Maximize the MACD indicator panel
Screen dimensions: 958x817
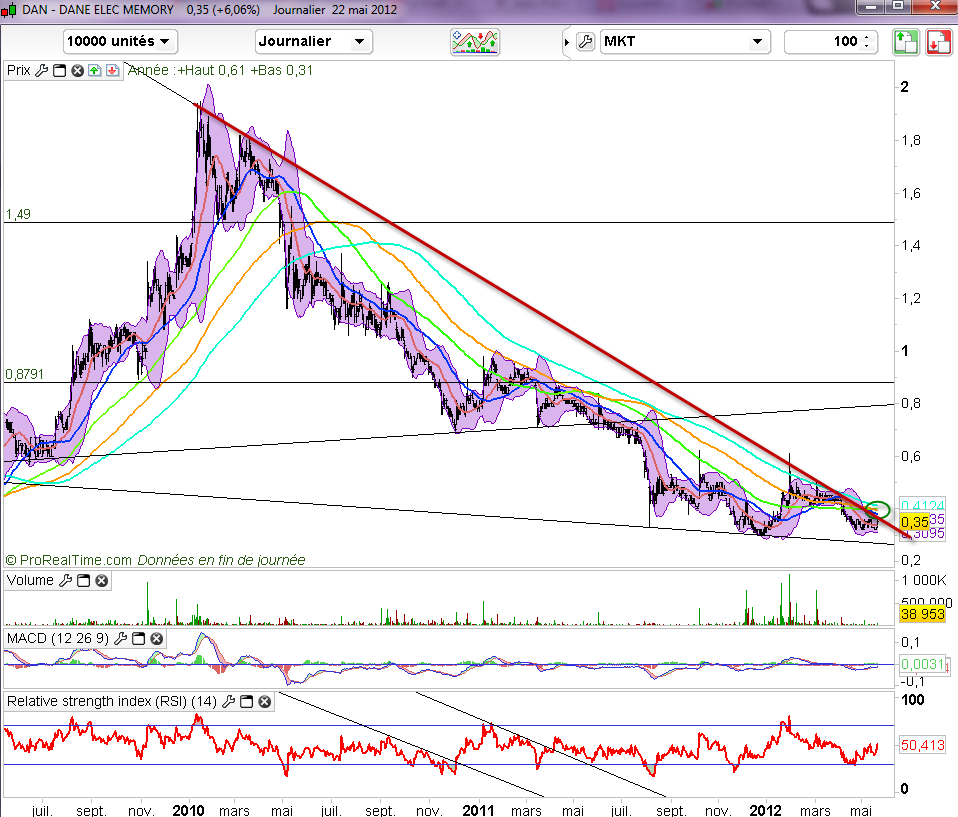pyautogui.click(x=139, y=638)
